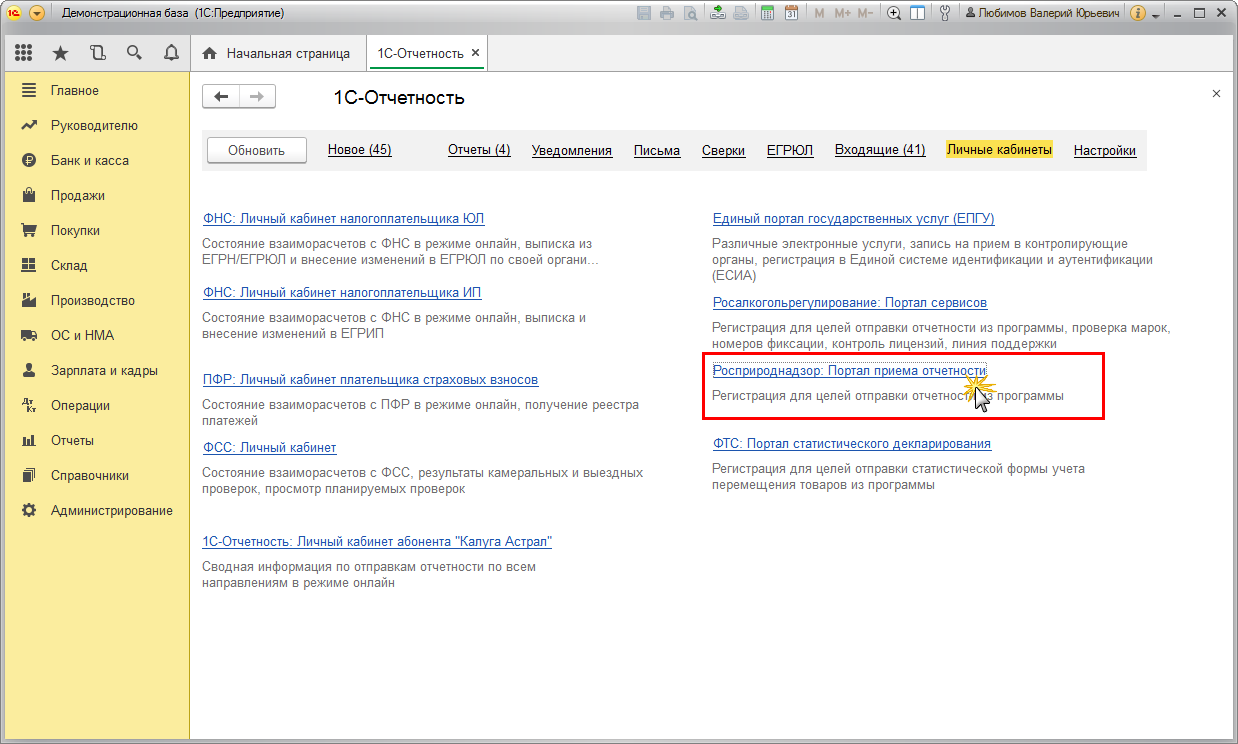Open 1С-Отчетность: Личный кабинет абонента Калуга Астрал

click(x=377, y=542)
